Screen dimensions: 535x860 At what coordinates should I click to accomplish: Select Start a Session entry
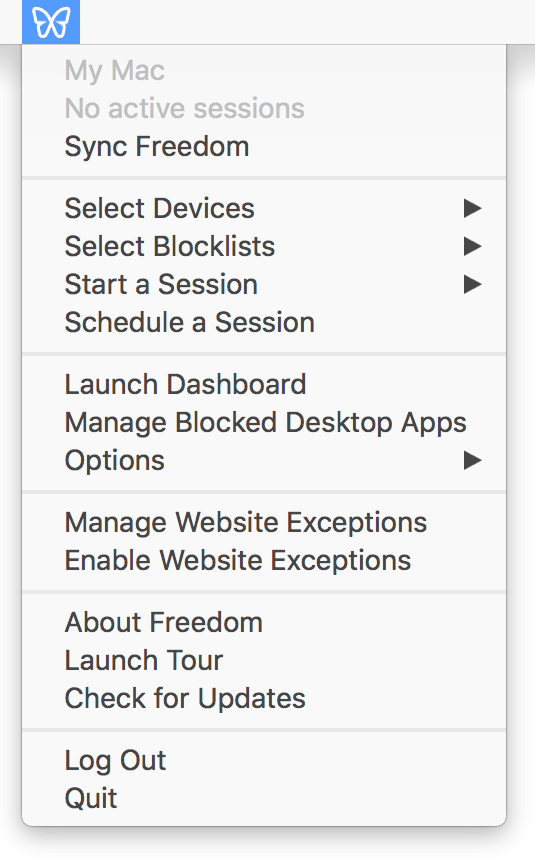(264, 284)
